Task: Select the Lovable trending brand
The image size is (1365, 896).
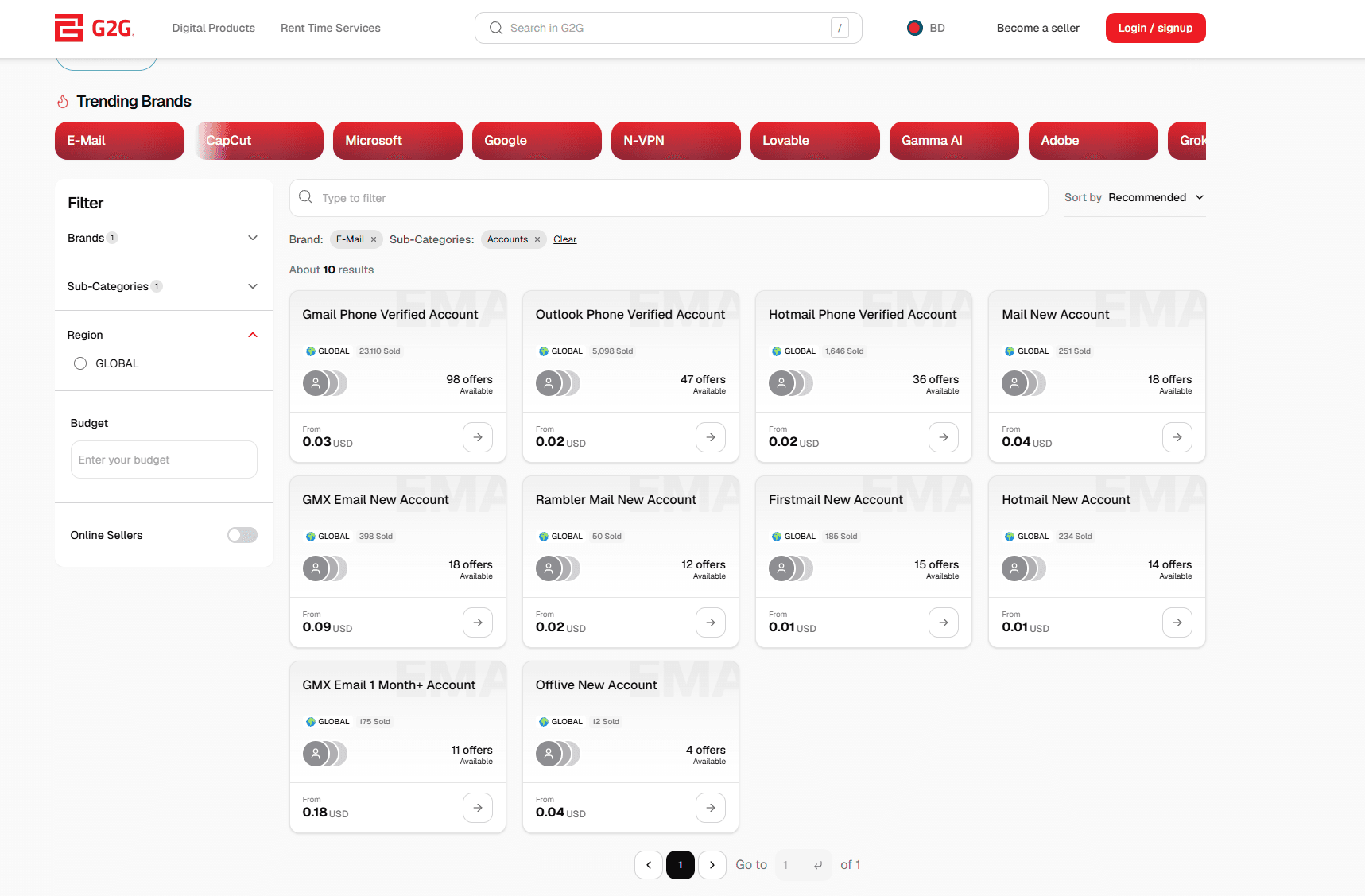Action: pos(815,141)
